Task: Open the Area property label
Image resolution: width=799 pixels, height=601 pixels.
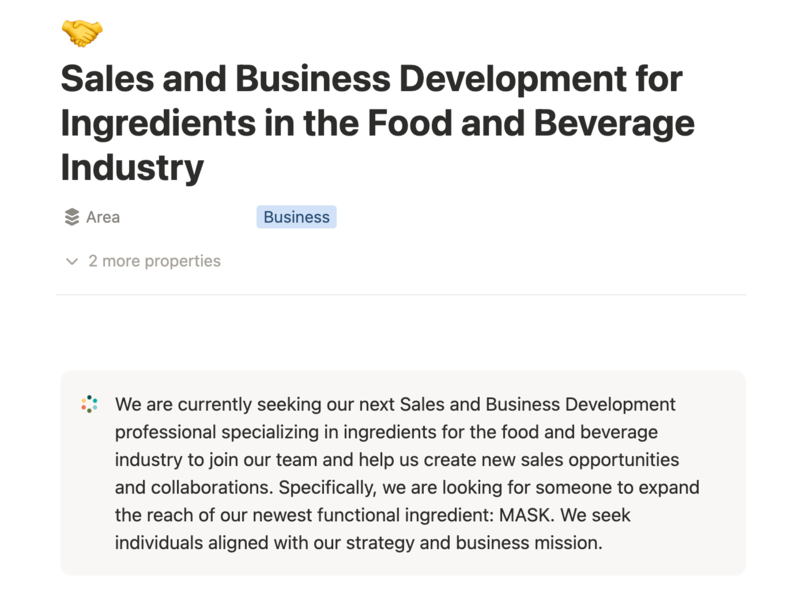Action: [x=103, y=217]
